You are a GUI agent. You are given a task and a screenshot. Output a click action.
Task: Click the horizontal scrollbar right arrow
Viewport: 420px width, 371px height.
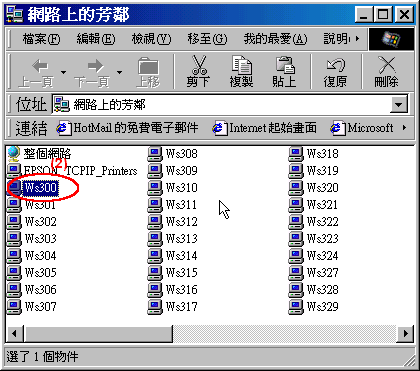point(405,333)
